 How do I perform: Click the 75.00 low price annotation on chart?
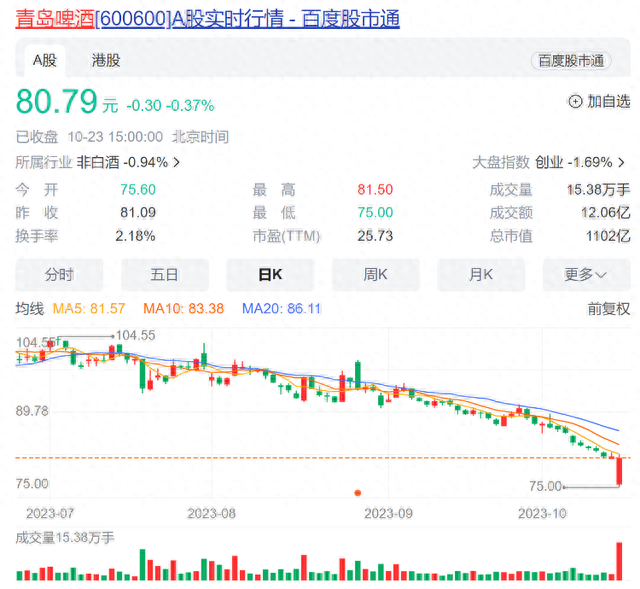[546, 486]
